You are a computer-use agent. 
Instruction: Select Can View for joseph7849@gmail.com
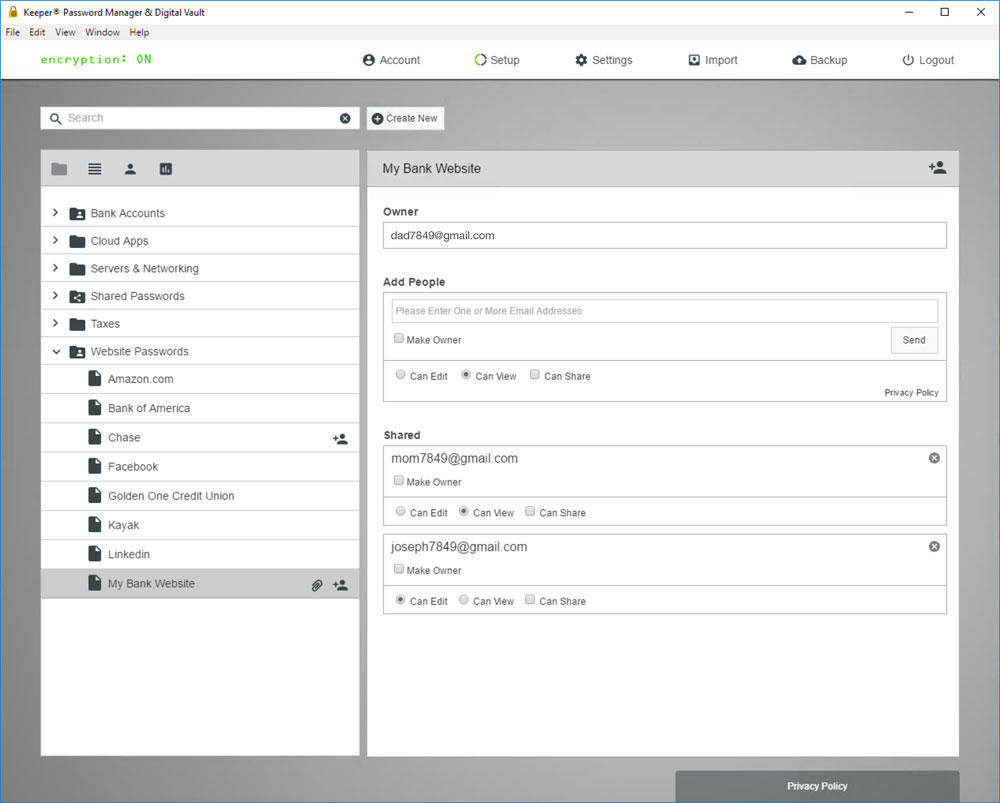[x=464, y=600]
